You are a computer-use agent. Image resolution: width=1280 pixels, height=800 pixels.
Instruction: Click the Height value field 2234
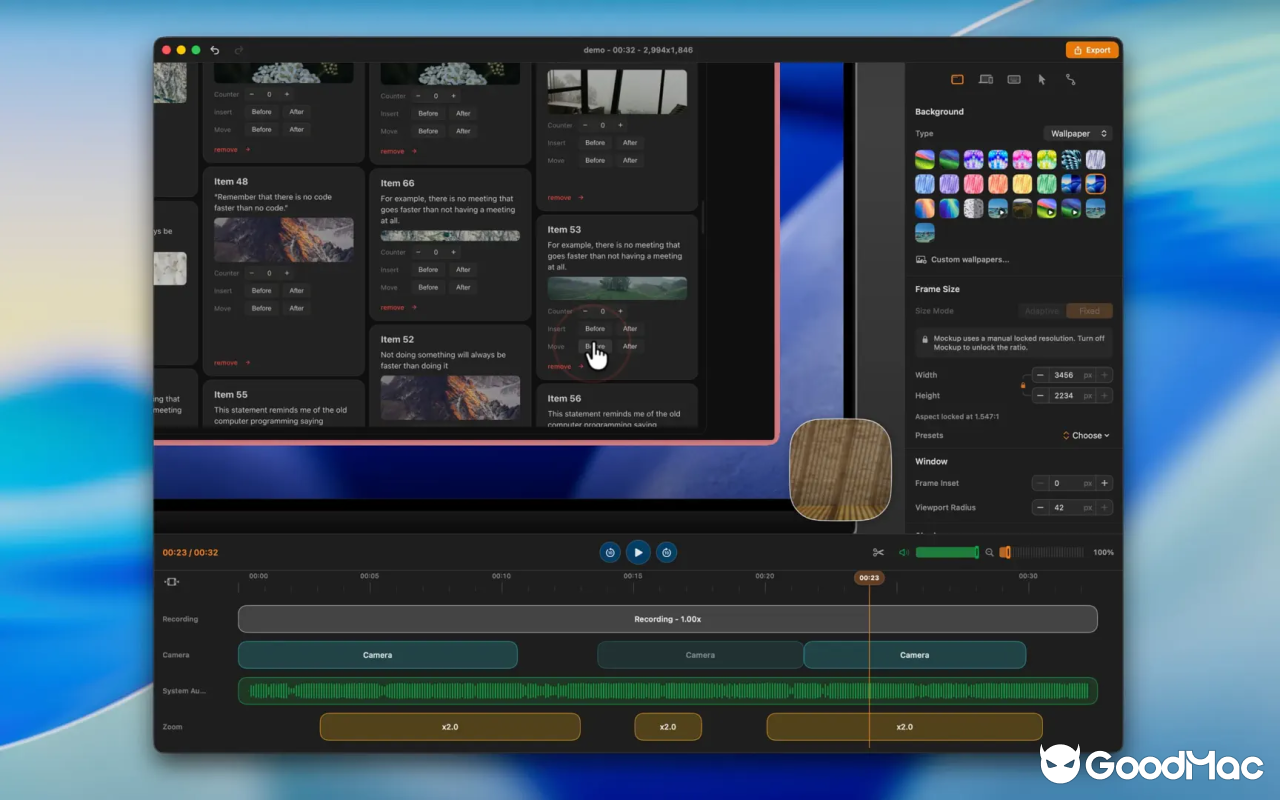tap(1072, 395)
